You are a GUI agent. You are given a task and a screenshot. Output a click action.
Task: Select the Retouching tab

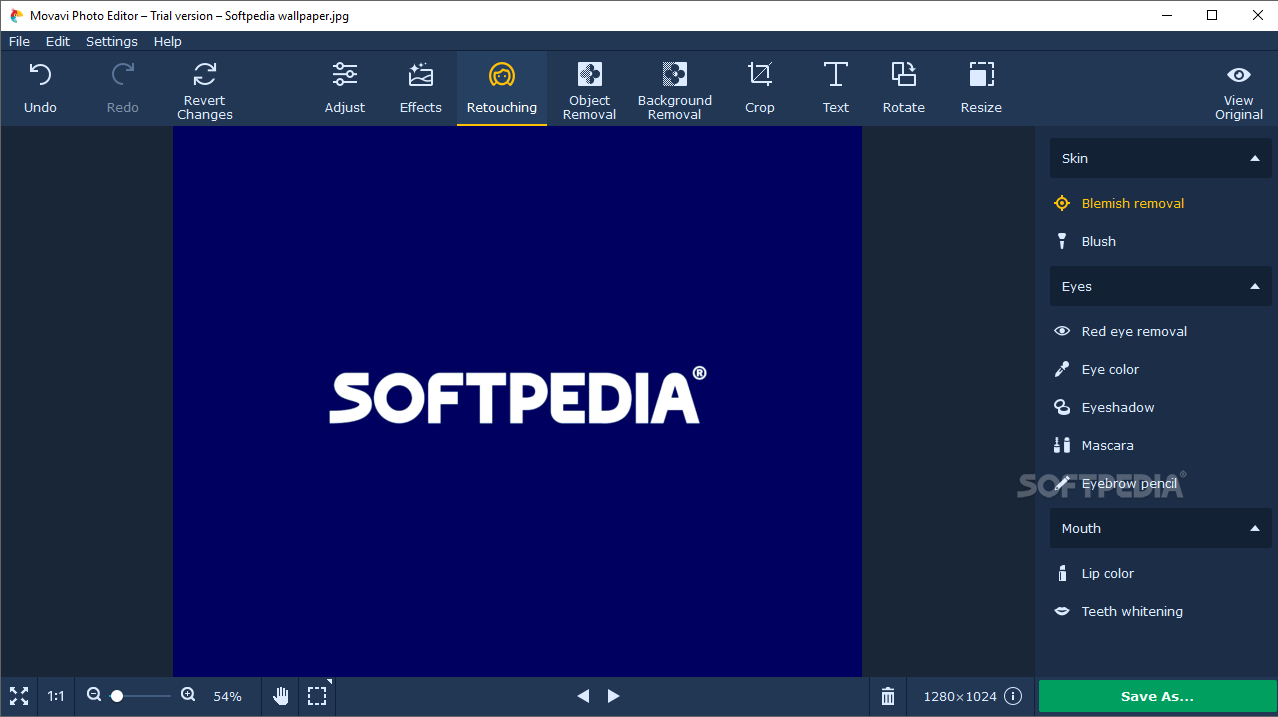click(x=502, y=89)
